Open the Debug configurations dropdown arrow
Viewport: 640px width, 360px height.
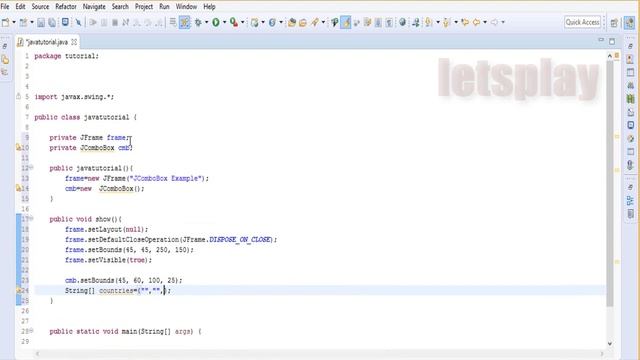pos(206,22)
